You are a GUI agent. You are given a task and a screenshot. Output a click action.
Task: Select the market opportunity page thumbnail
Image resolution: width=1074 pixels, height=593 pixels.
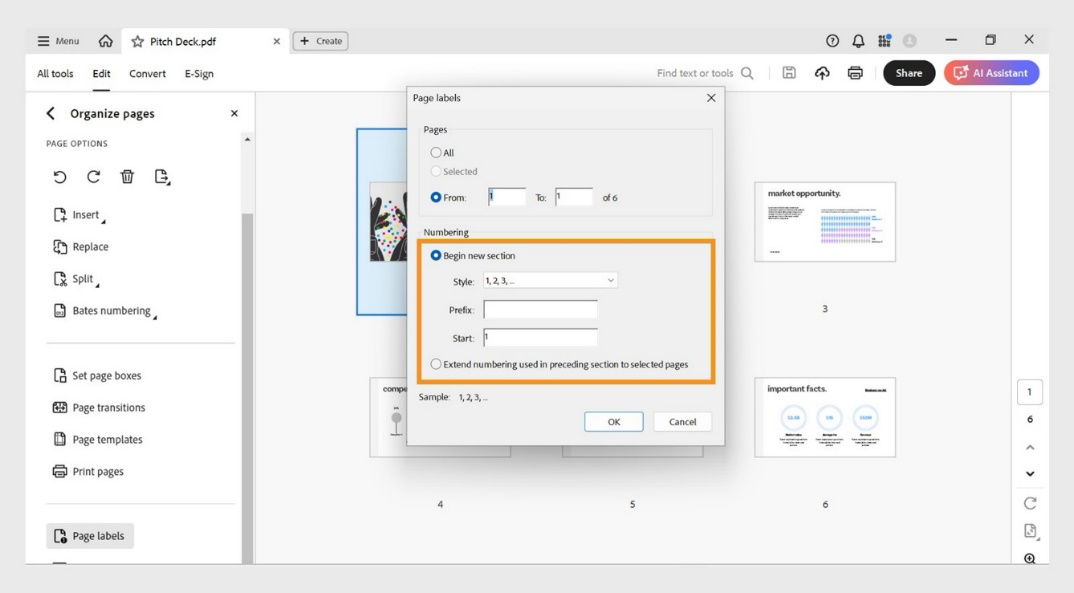point(825,221)
